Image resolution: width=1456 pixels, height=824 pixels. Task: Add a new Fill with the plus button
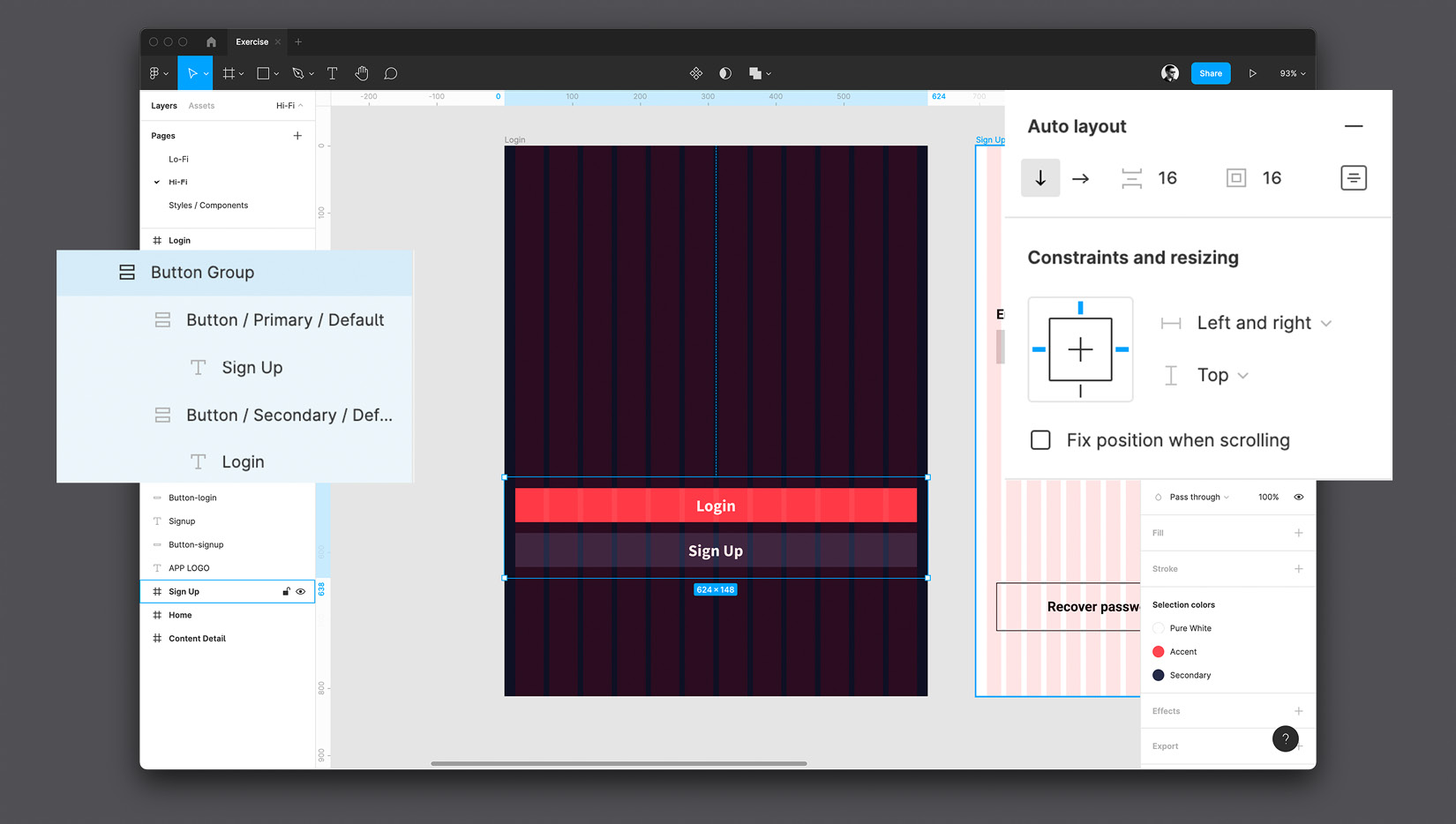(x=1298, y=532)
